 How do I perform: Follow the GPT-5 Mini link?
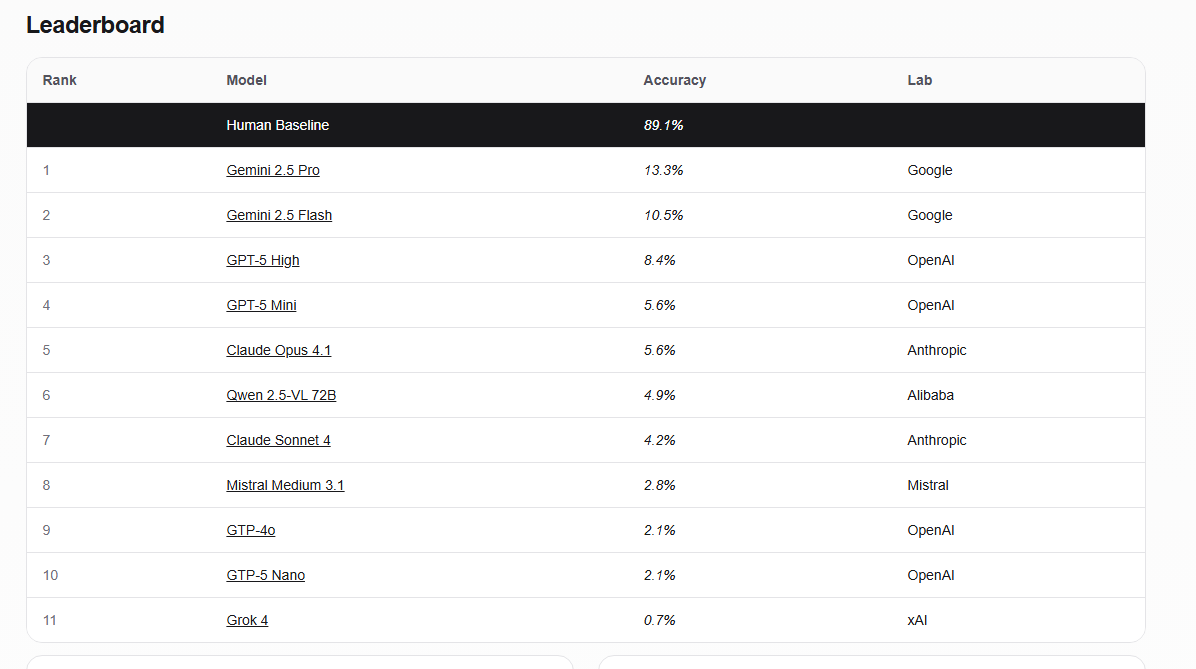[261, 305]
